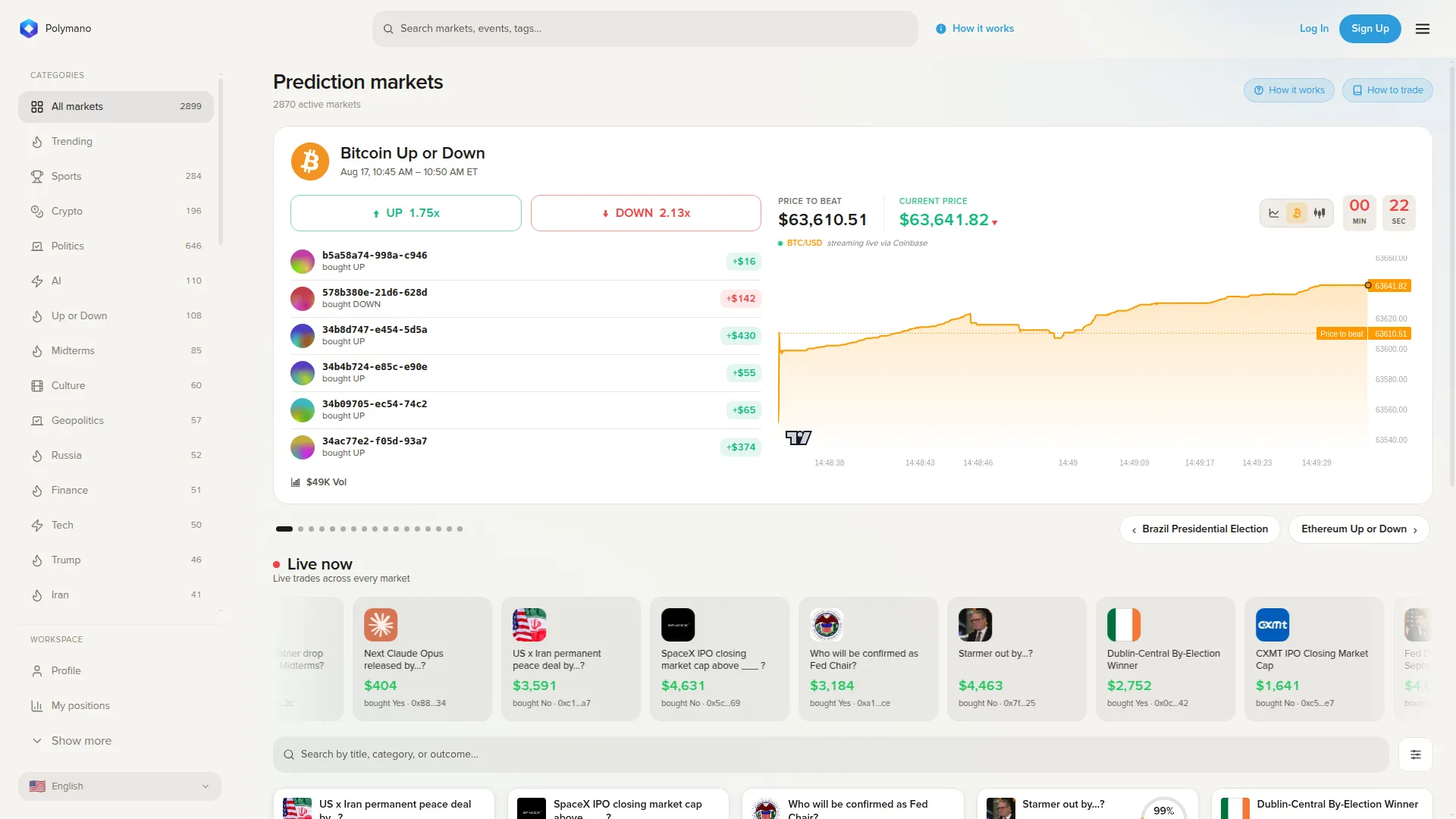Buy UP at 1.75x
Screen dimensions: 1456x819
(406, 213)
